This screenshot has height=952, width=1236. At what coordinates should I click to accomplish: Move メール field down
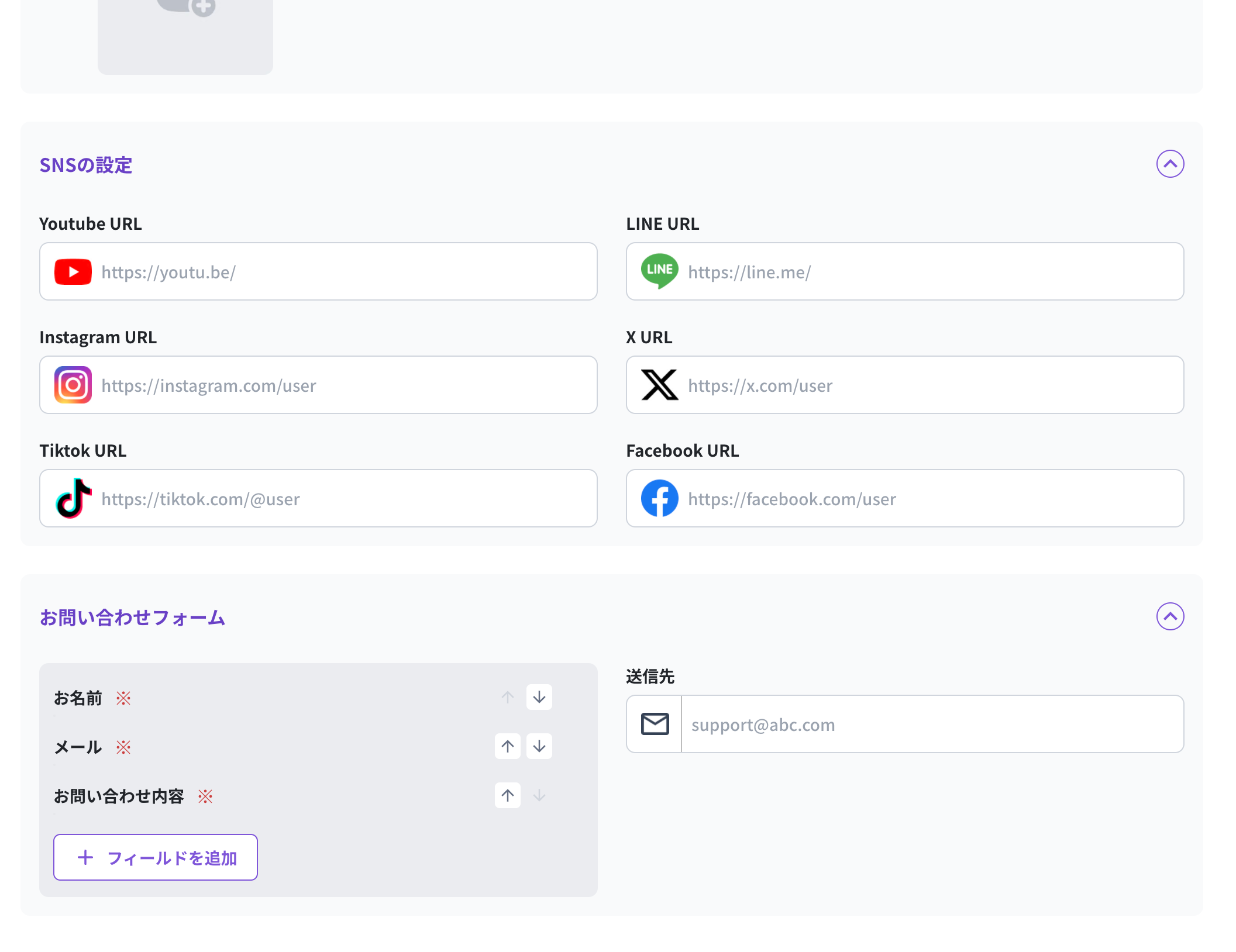point(539,746)
